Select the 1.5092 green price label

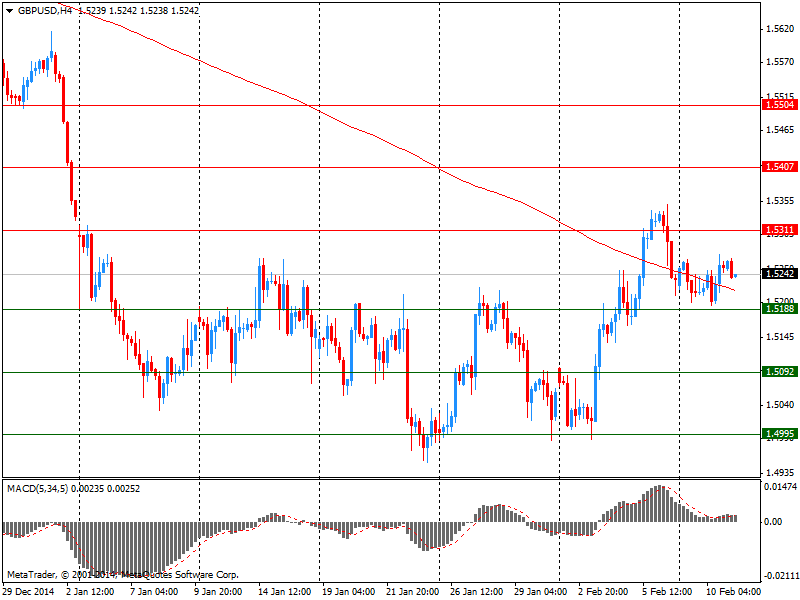tap(780, 372)
